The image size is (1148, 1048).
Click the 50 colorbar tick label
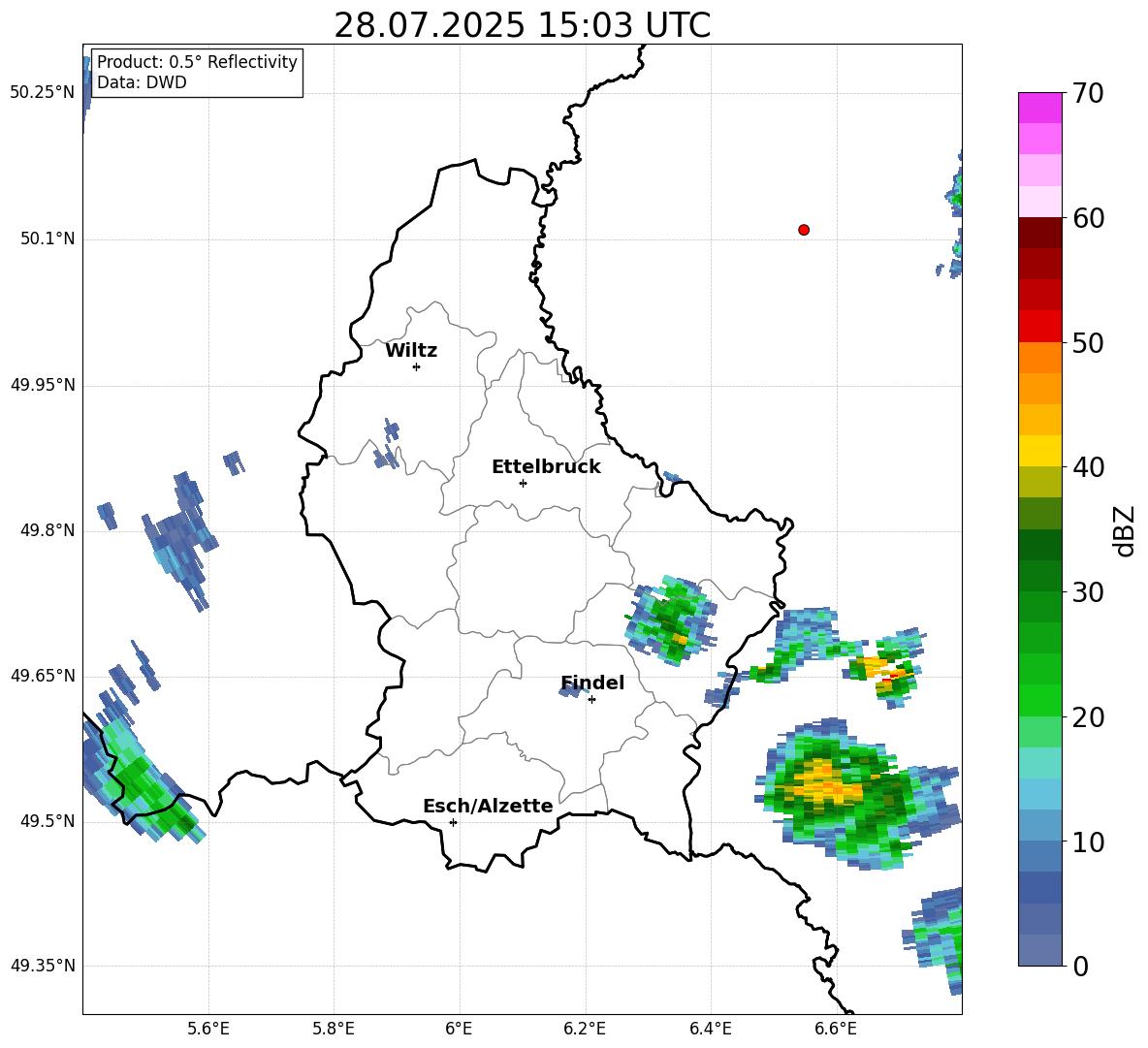click(x=1088, y=343)
